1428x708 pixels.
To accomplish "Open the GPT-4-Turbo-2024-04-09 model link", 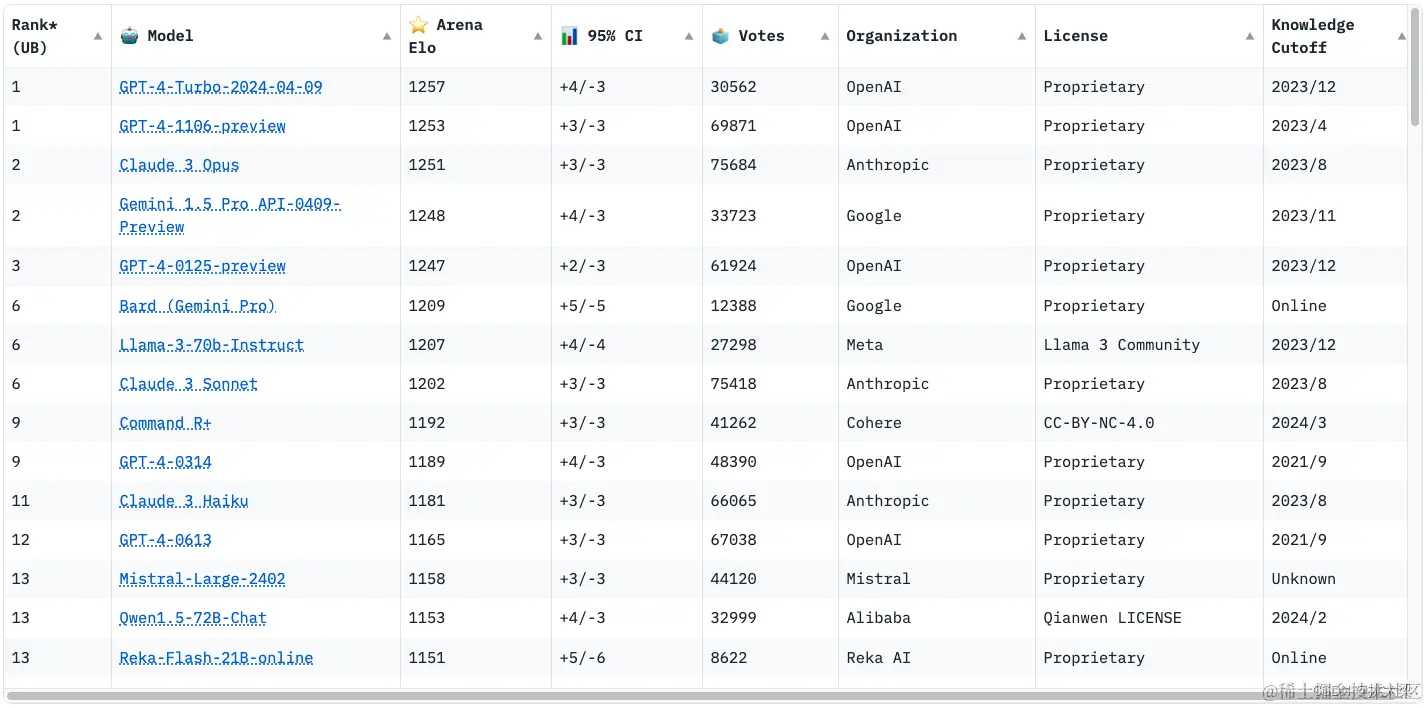I will (x=221, y=87).
